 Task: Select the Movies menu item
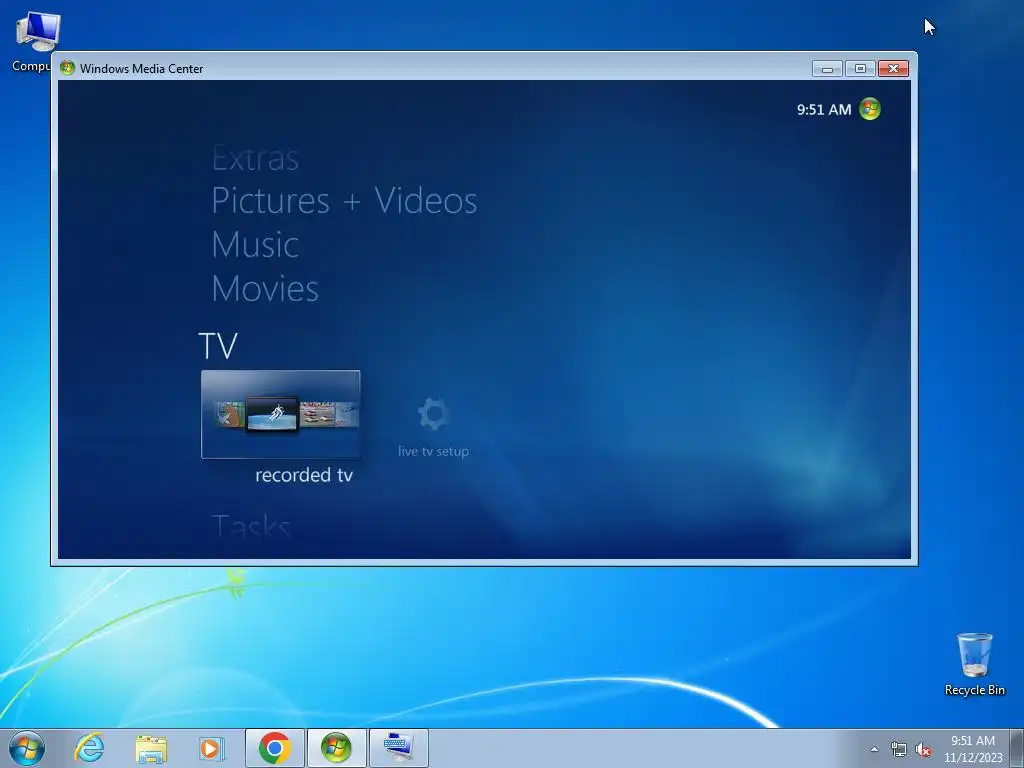(265, 289)
